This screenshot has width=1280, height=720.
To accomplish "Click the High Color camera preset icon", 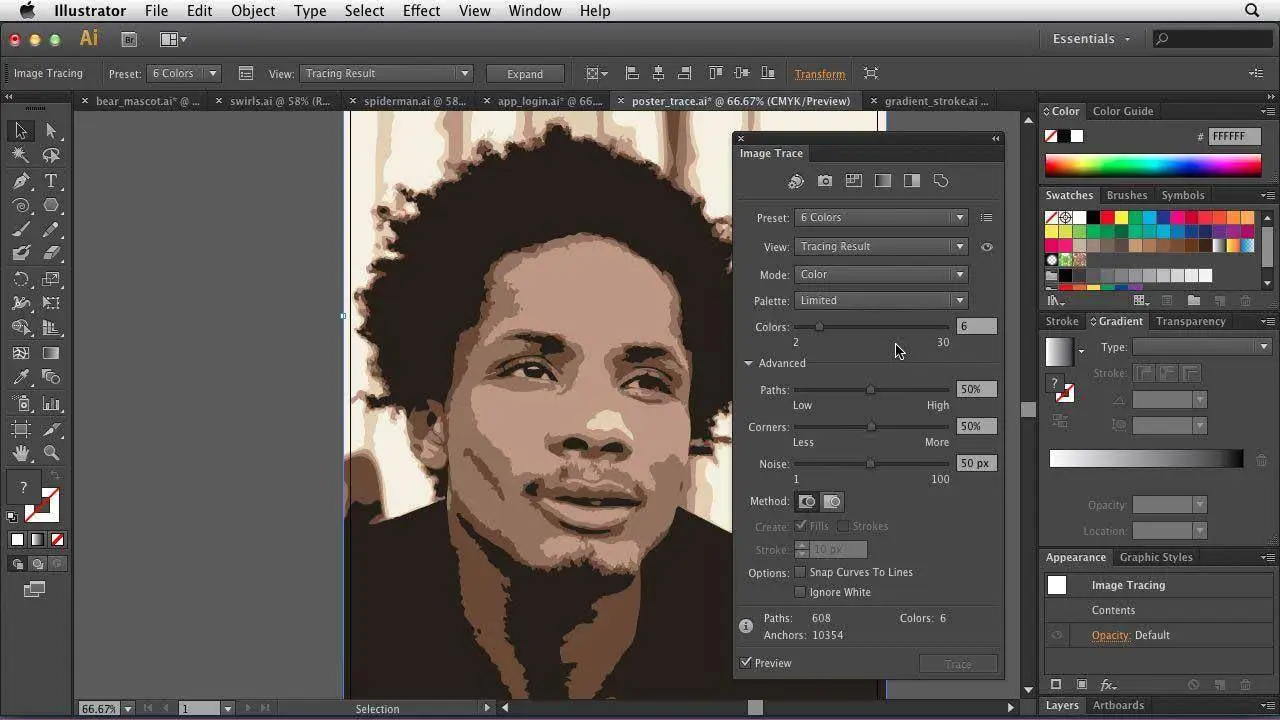I will click(825, 181).
